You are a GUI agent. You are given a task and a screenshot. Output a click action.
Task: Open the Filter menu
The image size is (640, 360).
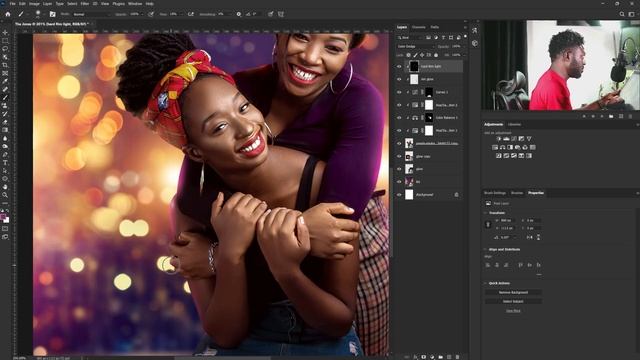coord(84,4)
